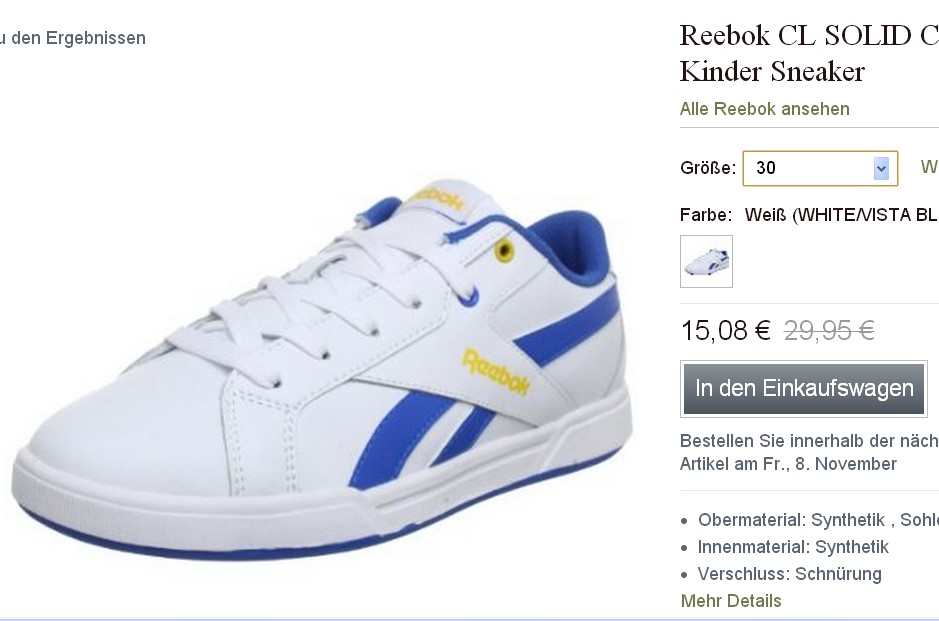Go back to the Ergebnissen results link

[x=72, y=38]
